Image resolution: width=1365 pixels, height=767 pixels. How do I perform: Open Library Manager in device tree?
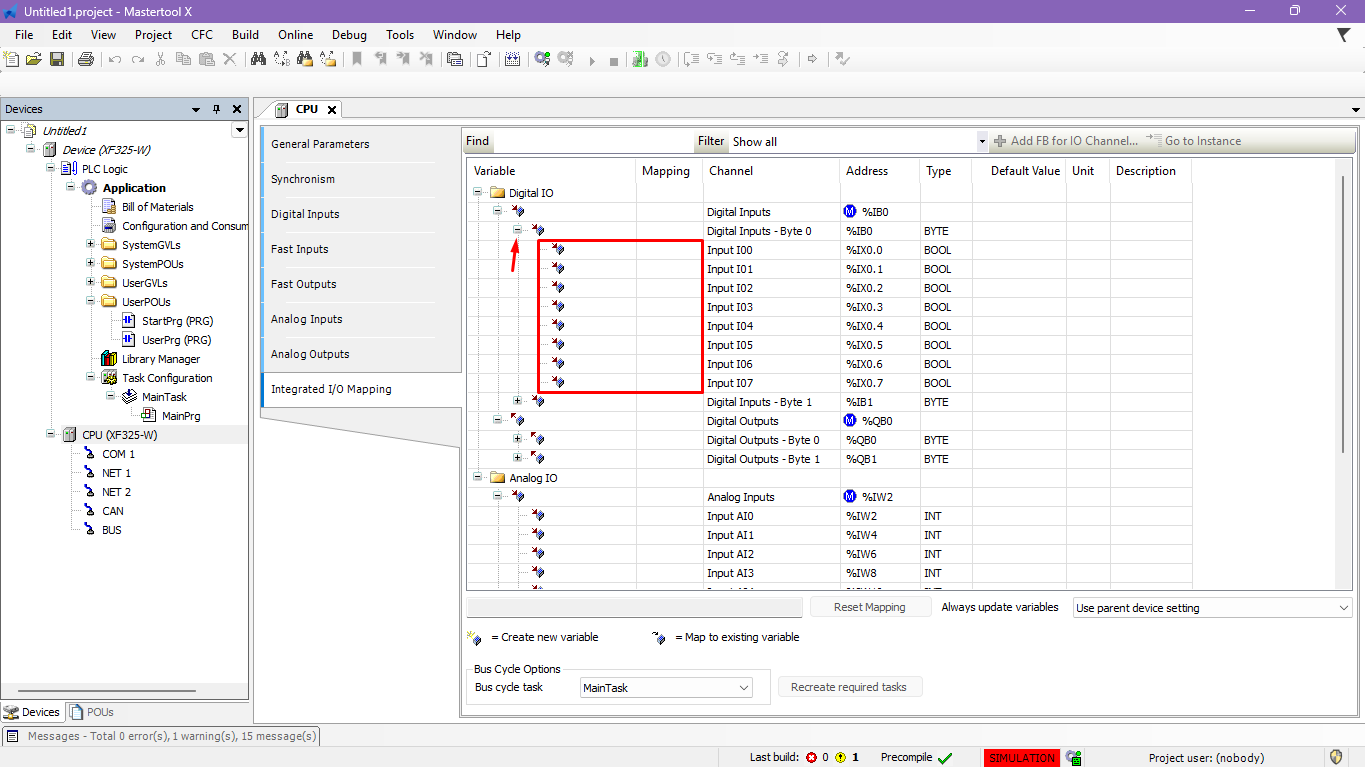coord(160,359)
